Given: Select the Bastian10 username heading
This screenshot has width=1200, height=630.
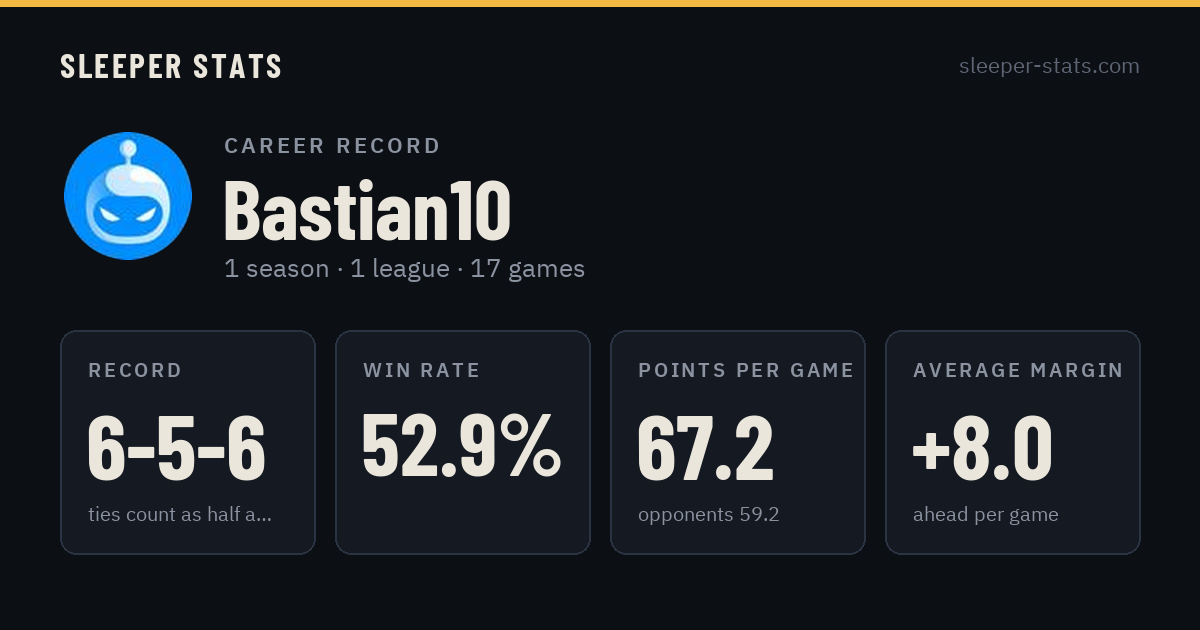Looking at the screenshot, I should pos(367,210).
